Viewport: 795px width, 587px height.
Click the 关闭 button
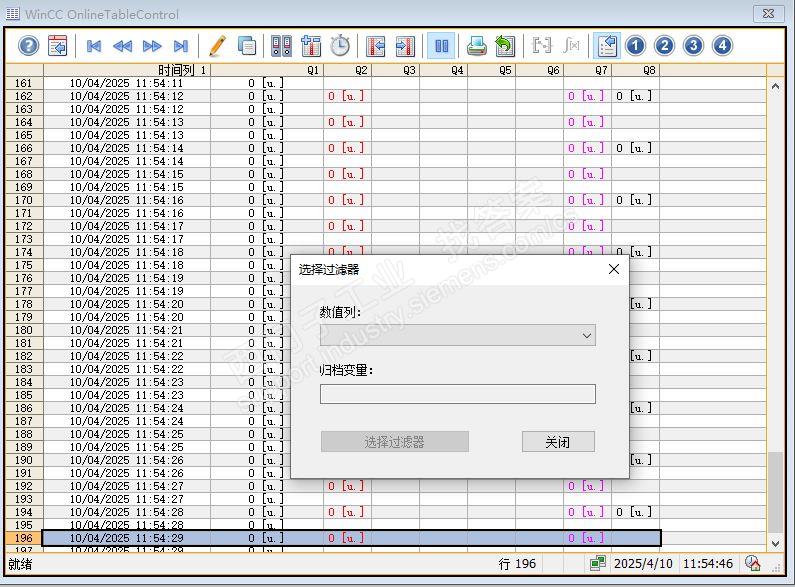tap(558, 442)
